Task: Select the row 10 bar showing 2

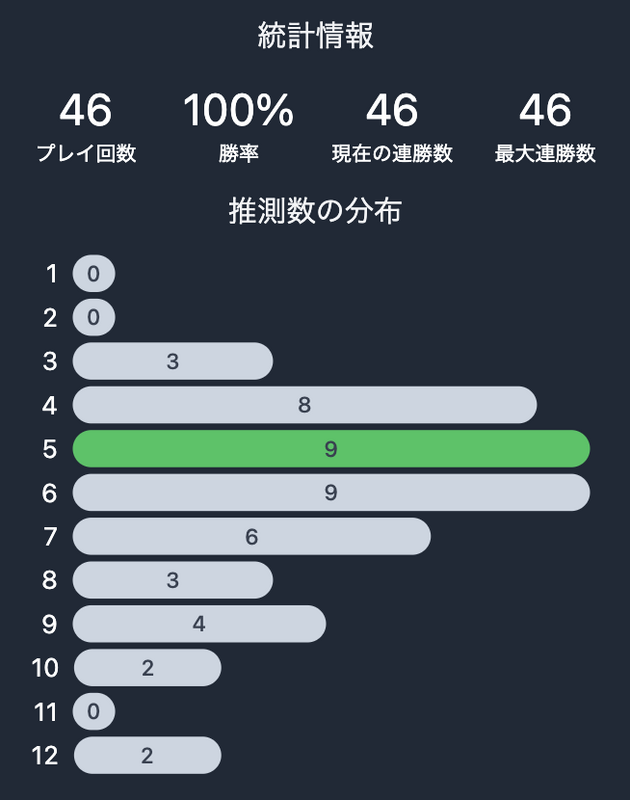Action: [147, 667]
